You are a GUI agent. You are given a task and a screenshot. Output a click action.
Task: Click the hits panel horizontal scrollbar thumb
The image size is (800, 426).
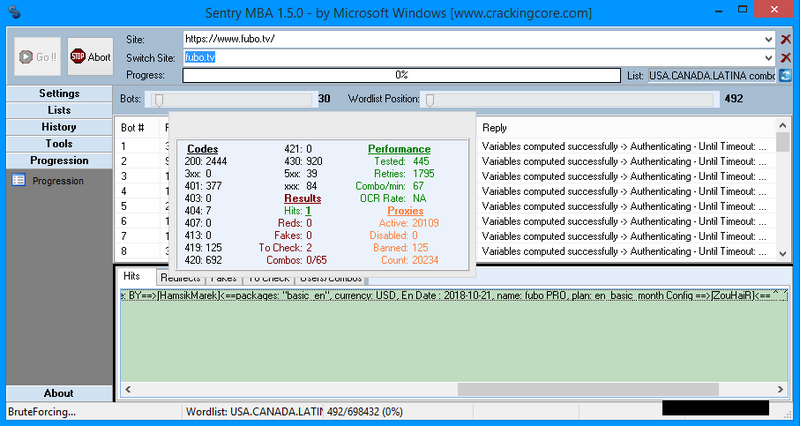pyautogui.click(x=588, y=389)
